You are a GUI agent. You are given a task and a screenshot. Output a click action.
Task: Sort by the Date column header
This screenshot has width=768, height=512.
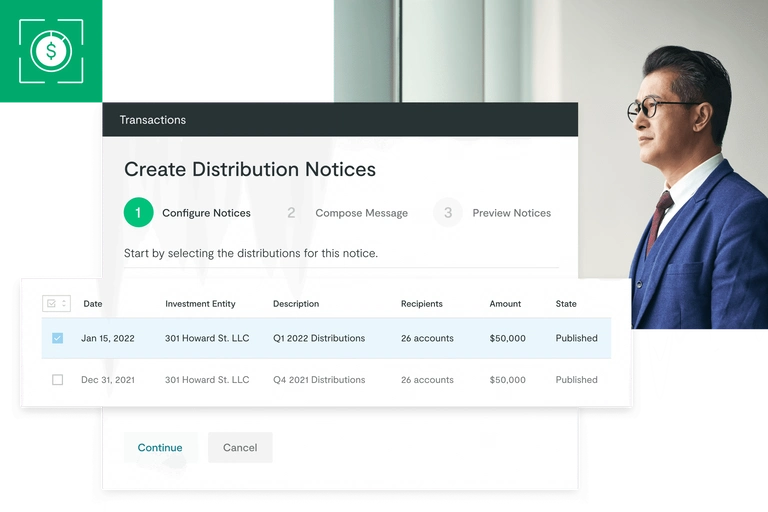pos(92,304)
